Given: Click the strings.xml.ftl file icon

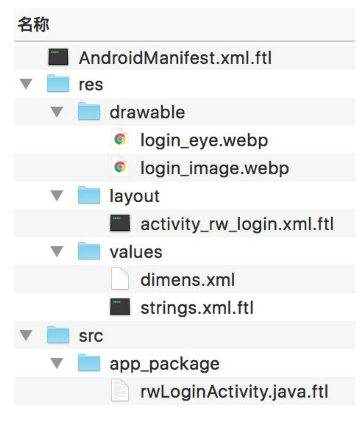Looking at the screenshot, I should 120,307.
